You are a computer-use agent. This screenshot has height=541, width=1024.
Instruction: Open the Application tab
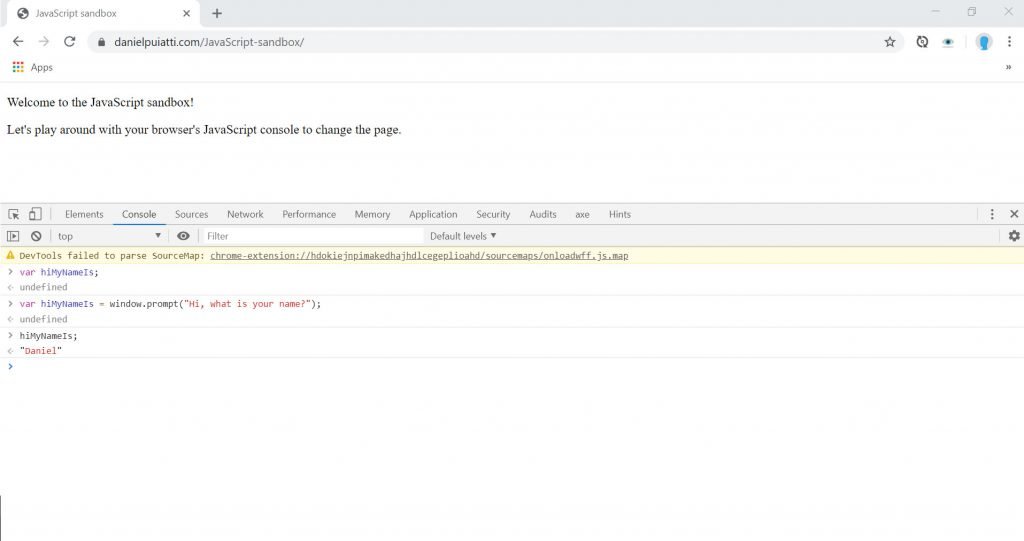(x=433, y=214)
